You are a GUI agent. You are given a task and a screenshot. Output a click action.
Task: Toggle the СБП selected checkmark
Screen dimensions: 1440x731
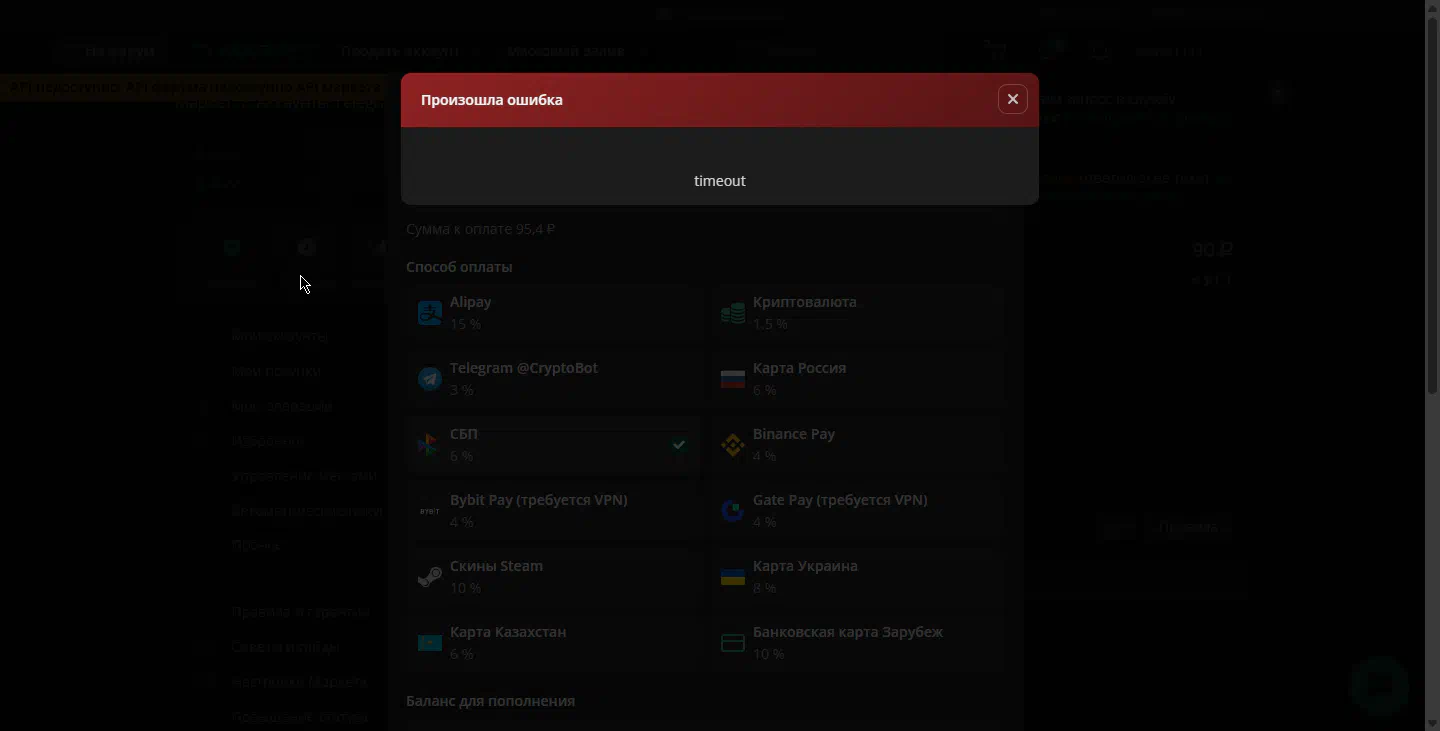(x=679, y=445)
